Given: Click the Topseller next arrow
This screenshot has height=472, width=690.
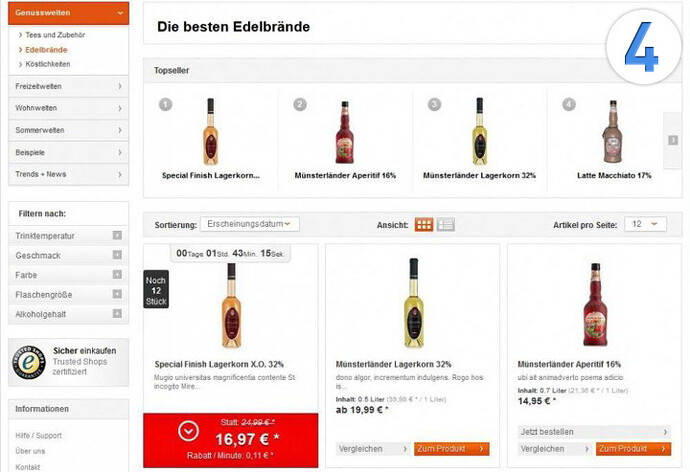Looking at the screenshot, I should point(673,140).
